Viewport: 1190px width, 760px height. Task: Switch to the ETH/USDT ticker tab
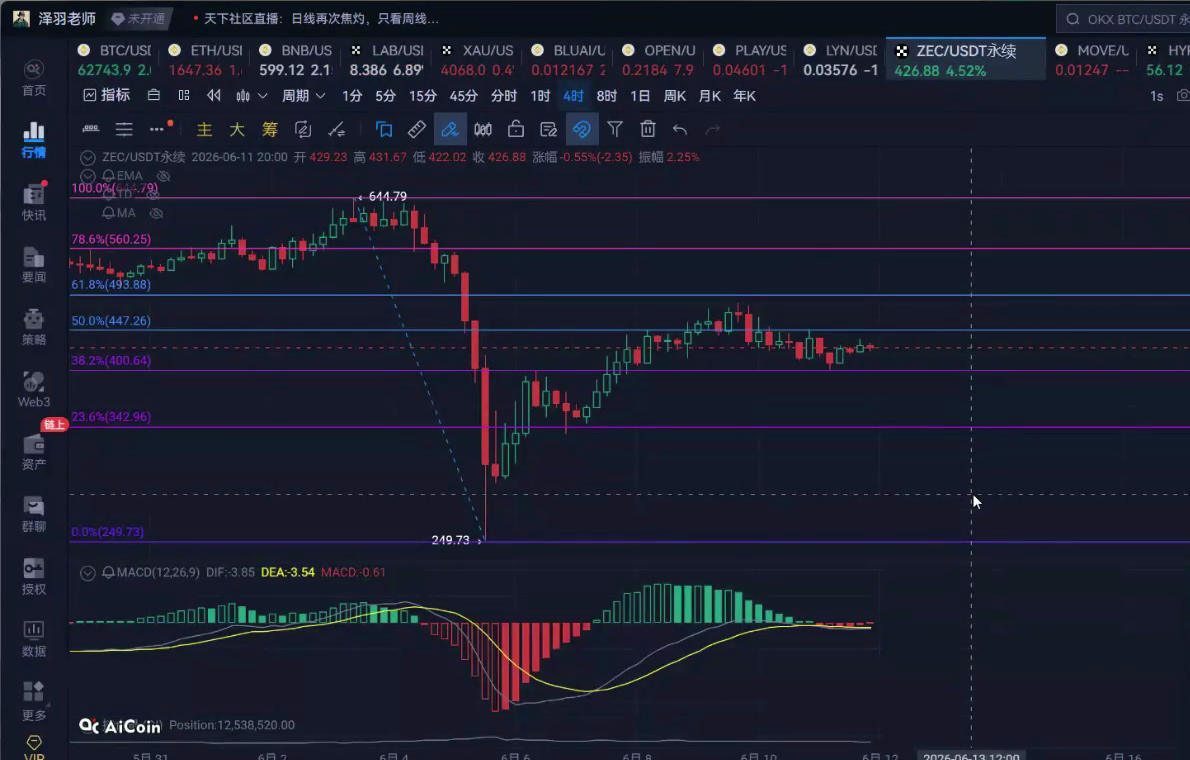[x=206, y=60]
